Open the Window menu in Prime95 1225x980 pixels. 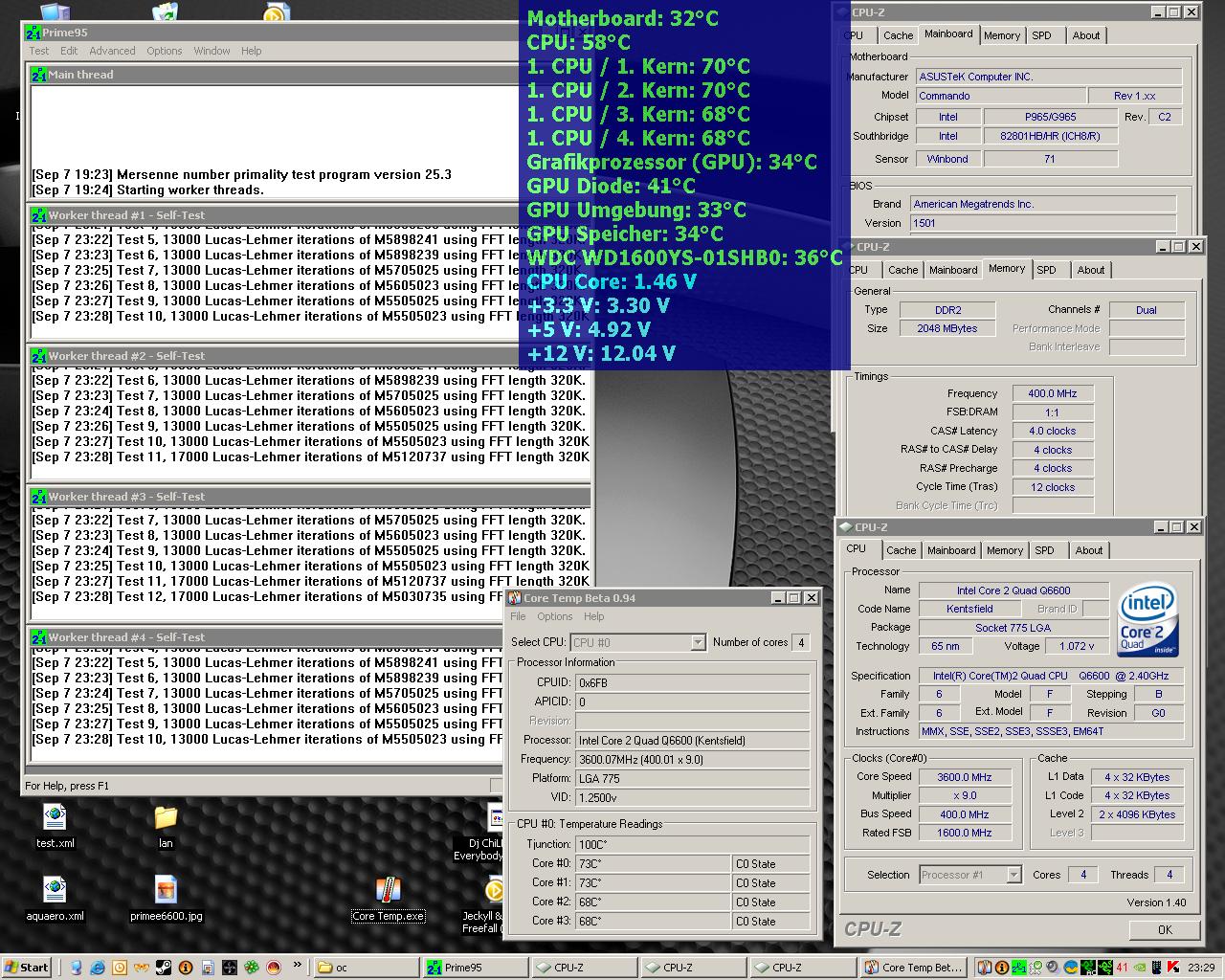click(x=212, y=51)
